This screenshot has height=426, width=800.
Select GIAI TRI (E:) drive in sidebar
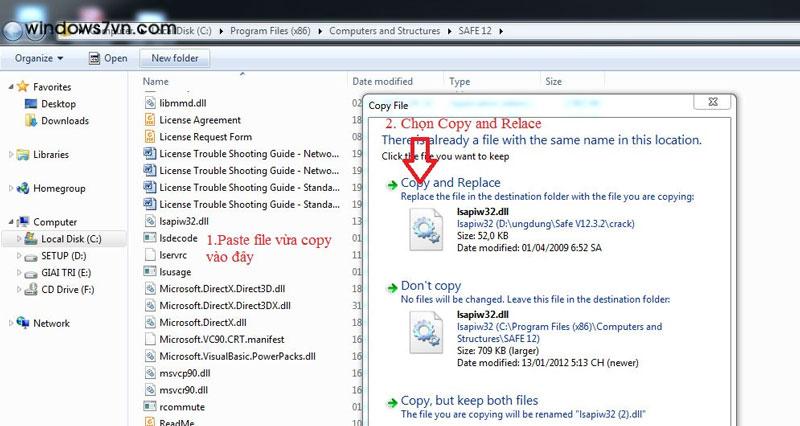(x=64, y=272)
